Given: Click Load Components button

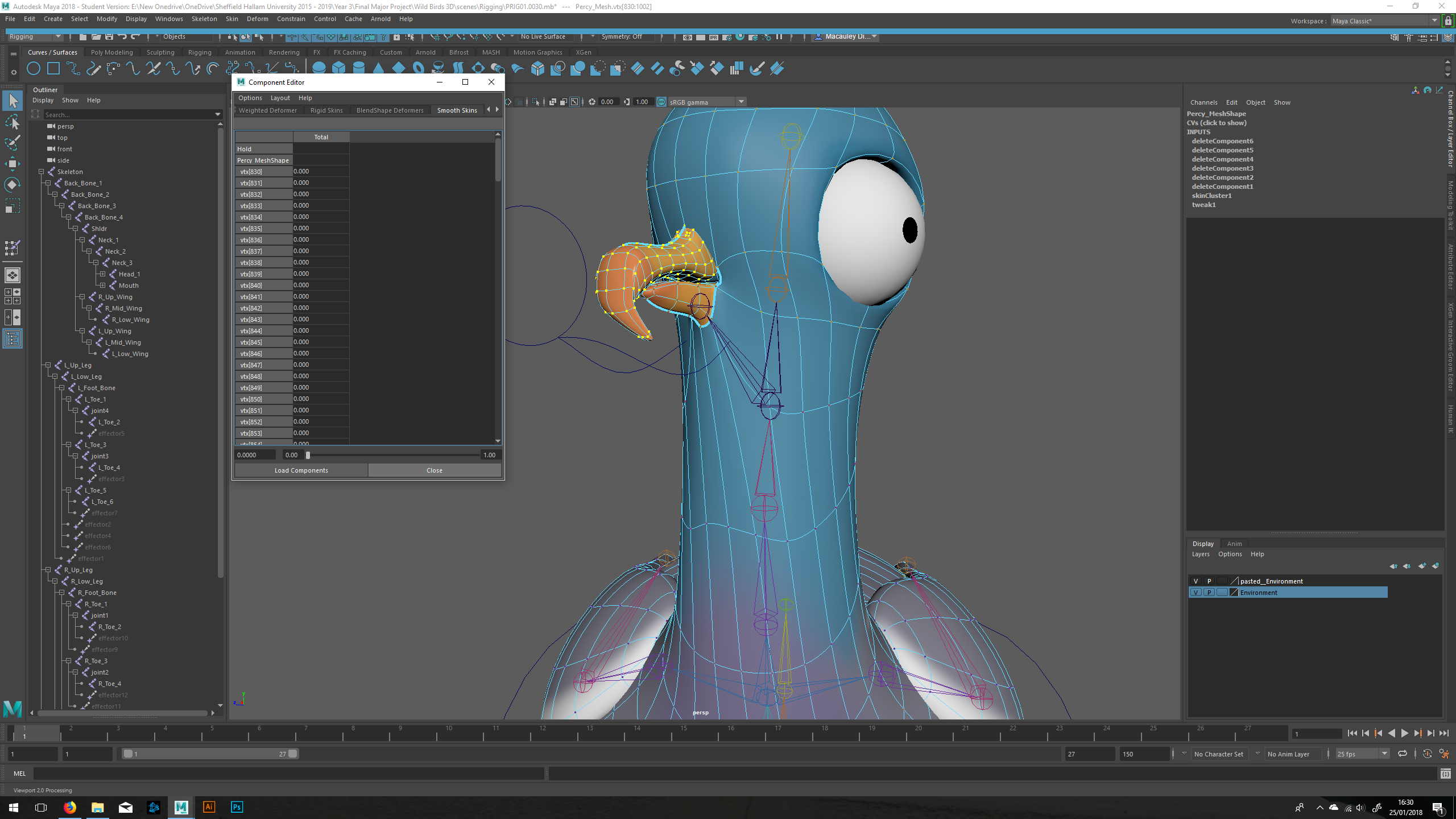Looking at the screenshot, I should point(301,470).
